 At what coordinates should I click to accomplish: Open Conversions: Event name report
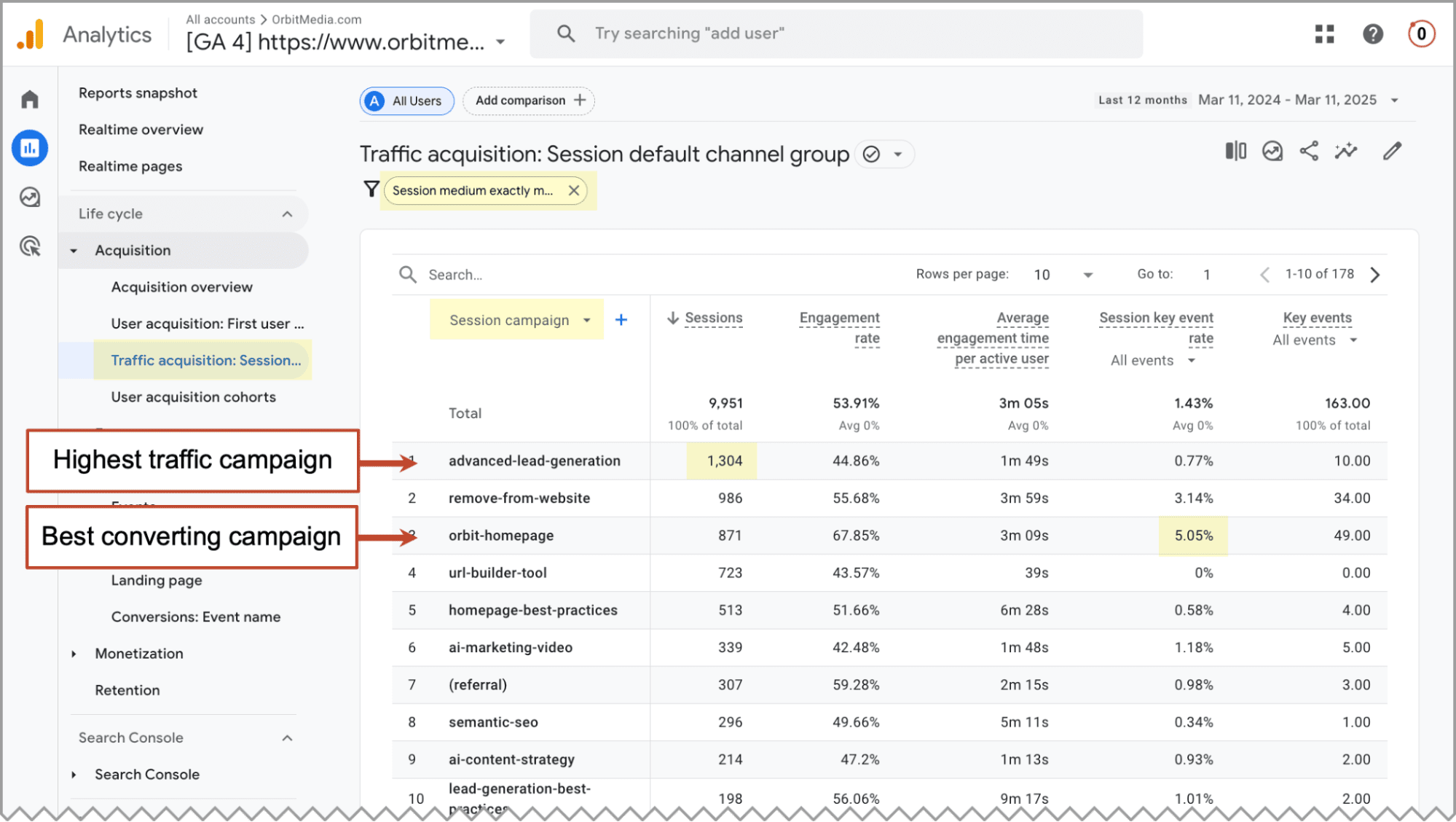click(x=196, y=617)
